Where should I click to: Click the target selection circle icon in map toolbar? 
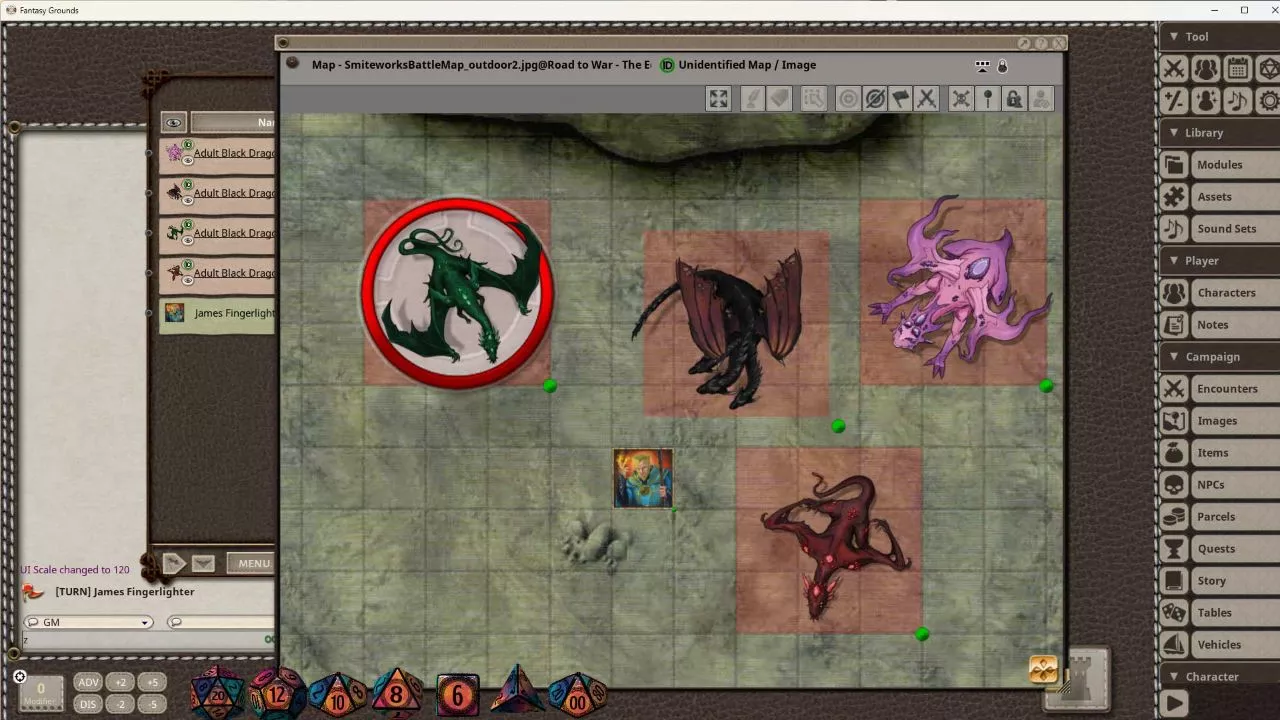[x=848, y=98]
